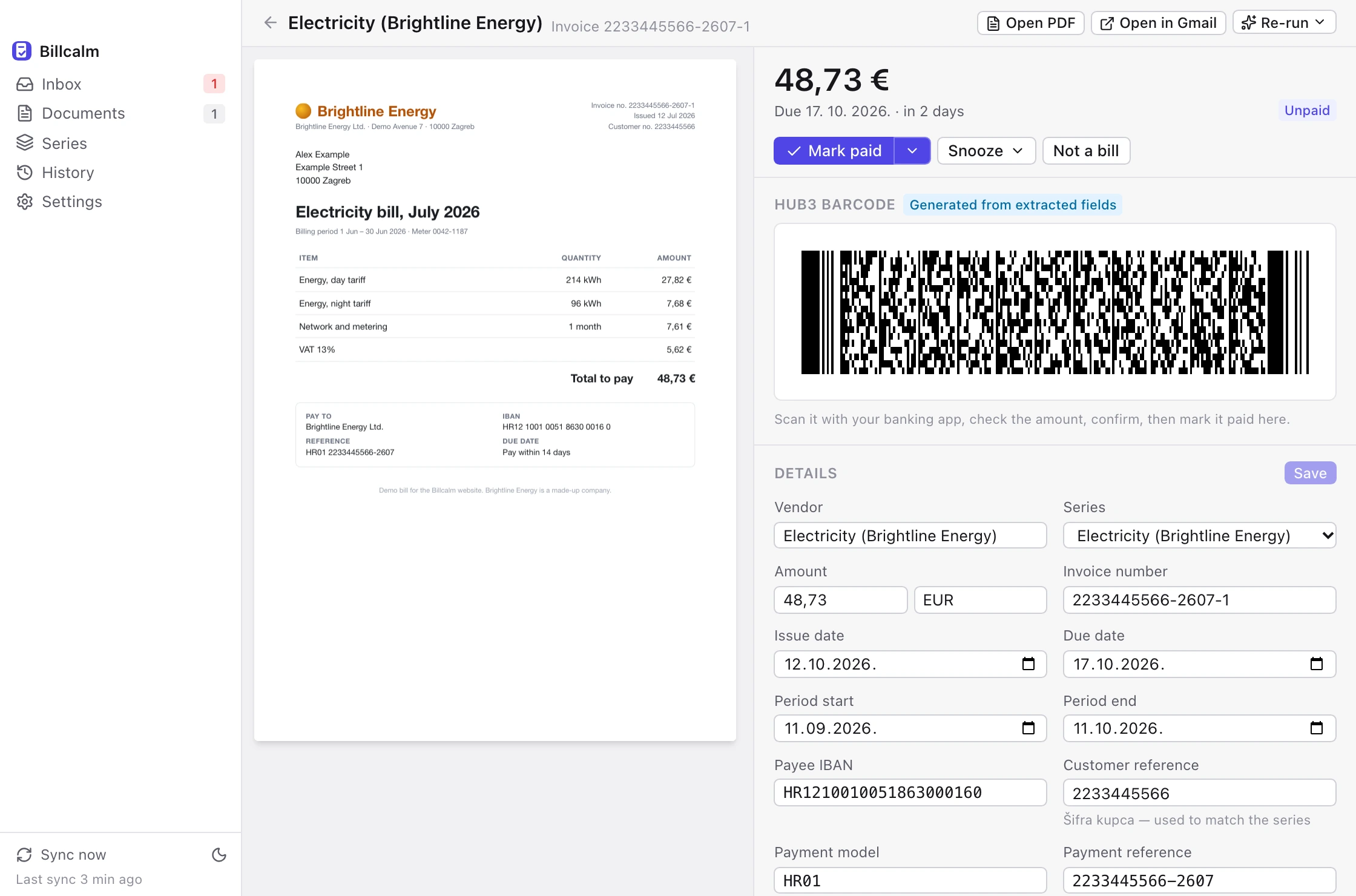
Task: Expand the Mark paid options arrow
Action: (x=912, y=151)
